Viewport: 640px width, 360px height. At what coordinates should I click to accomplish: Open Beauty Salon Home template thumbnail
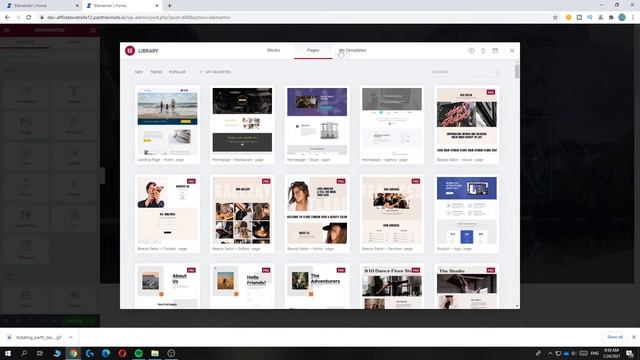click(317, 210)
